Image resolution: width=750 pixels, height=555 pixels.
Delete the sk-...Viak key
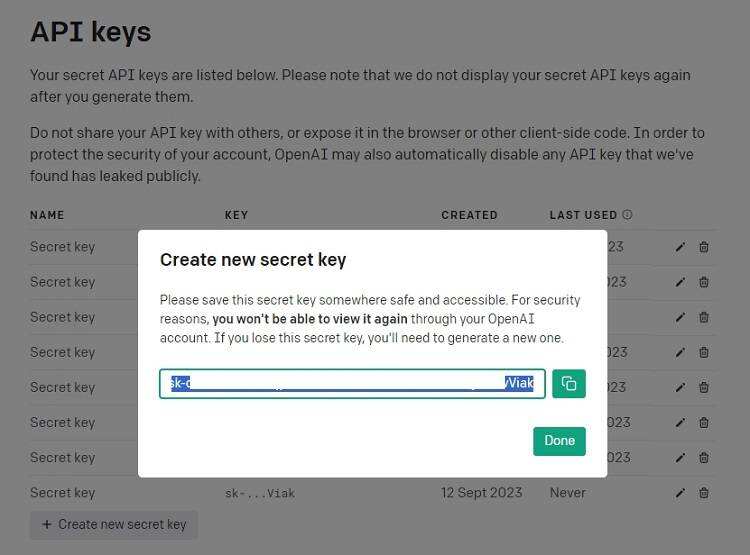pos(704,492)
